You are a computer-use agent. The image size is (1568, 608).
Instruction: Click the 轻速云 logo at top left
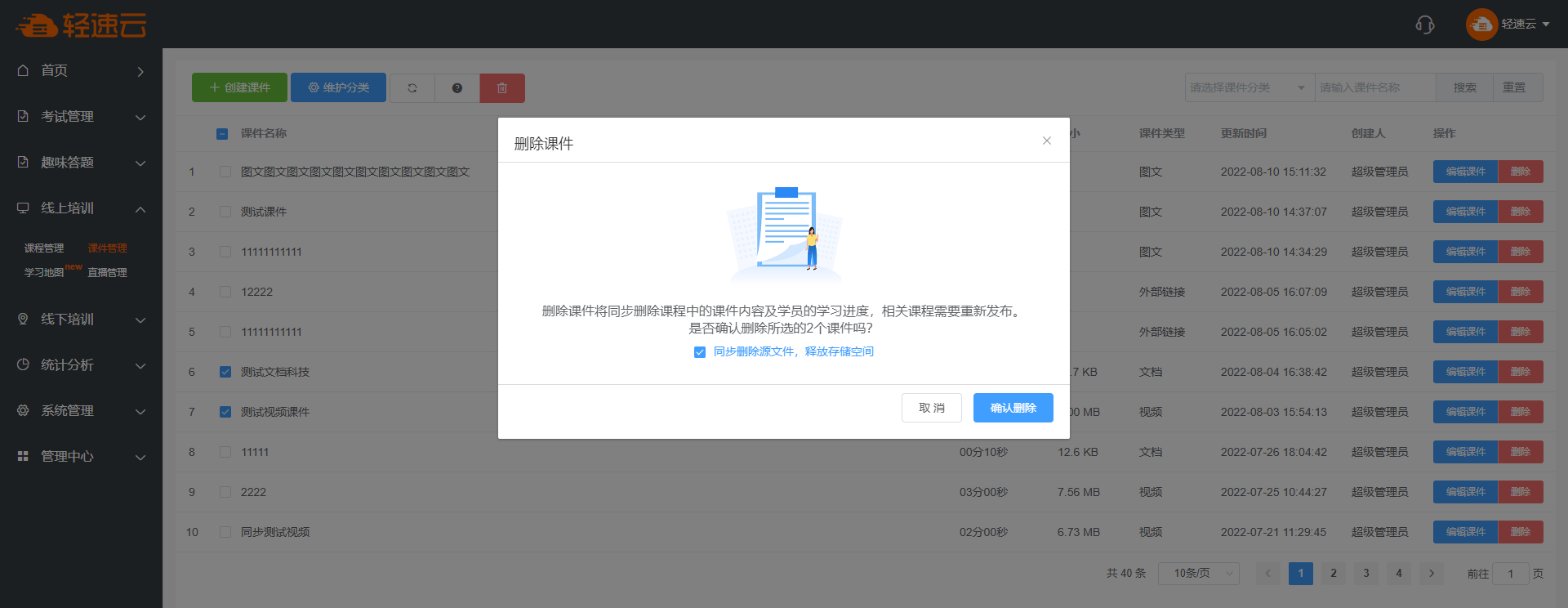tap(81, 25)
